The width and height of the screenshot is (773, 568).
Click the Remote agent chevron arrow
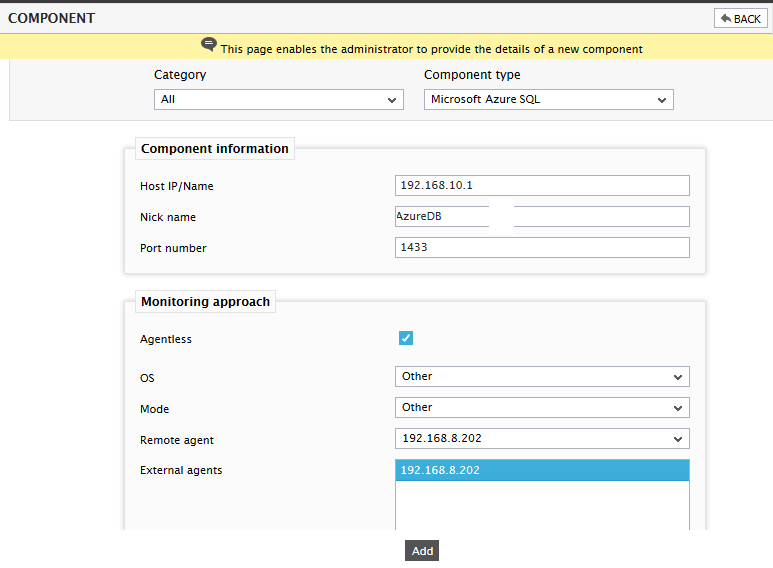(x=678, y=439)
